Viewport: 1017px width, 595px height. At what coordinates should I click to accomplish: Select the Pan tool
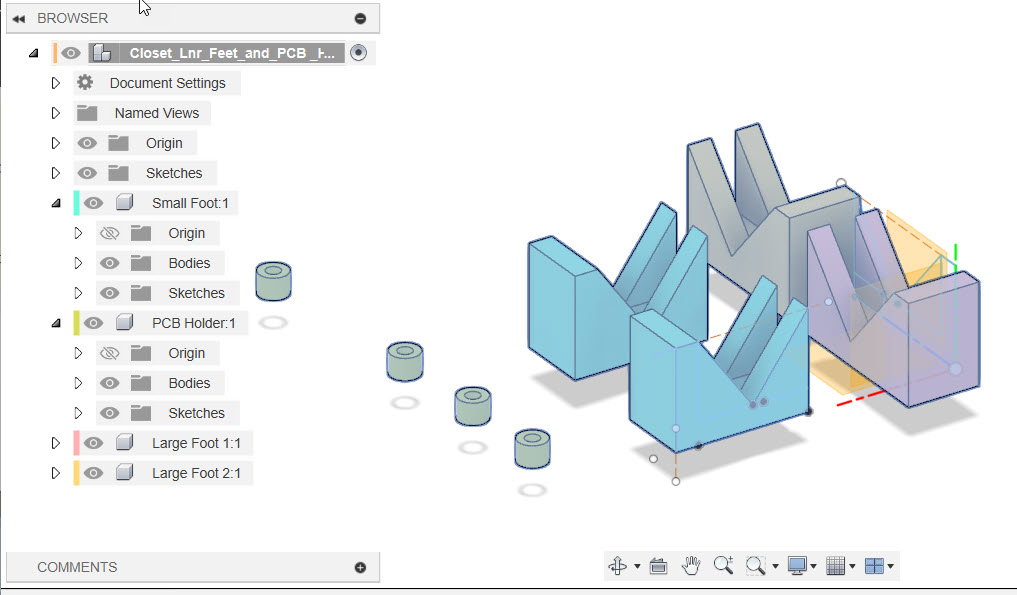690,565
